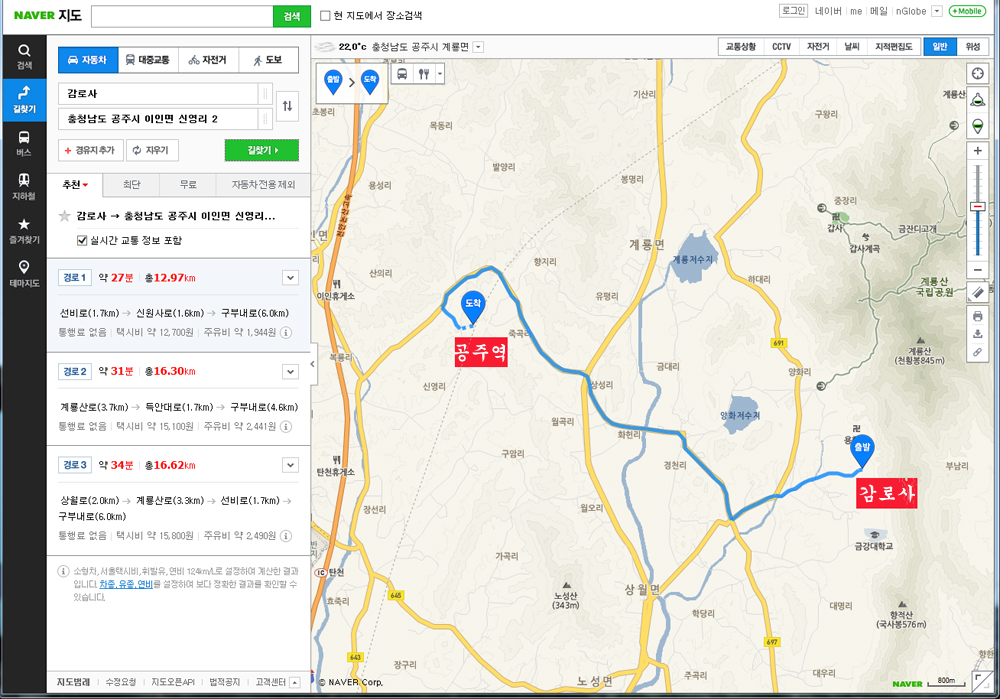Uncheck 실시간 교통 정보 포함 checkbox
This screenshot has height=699, width=1000.
(x=82, y=240)
